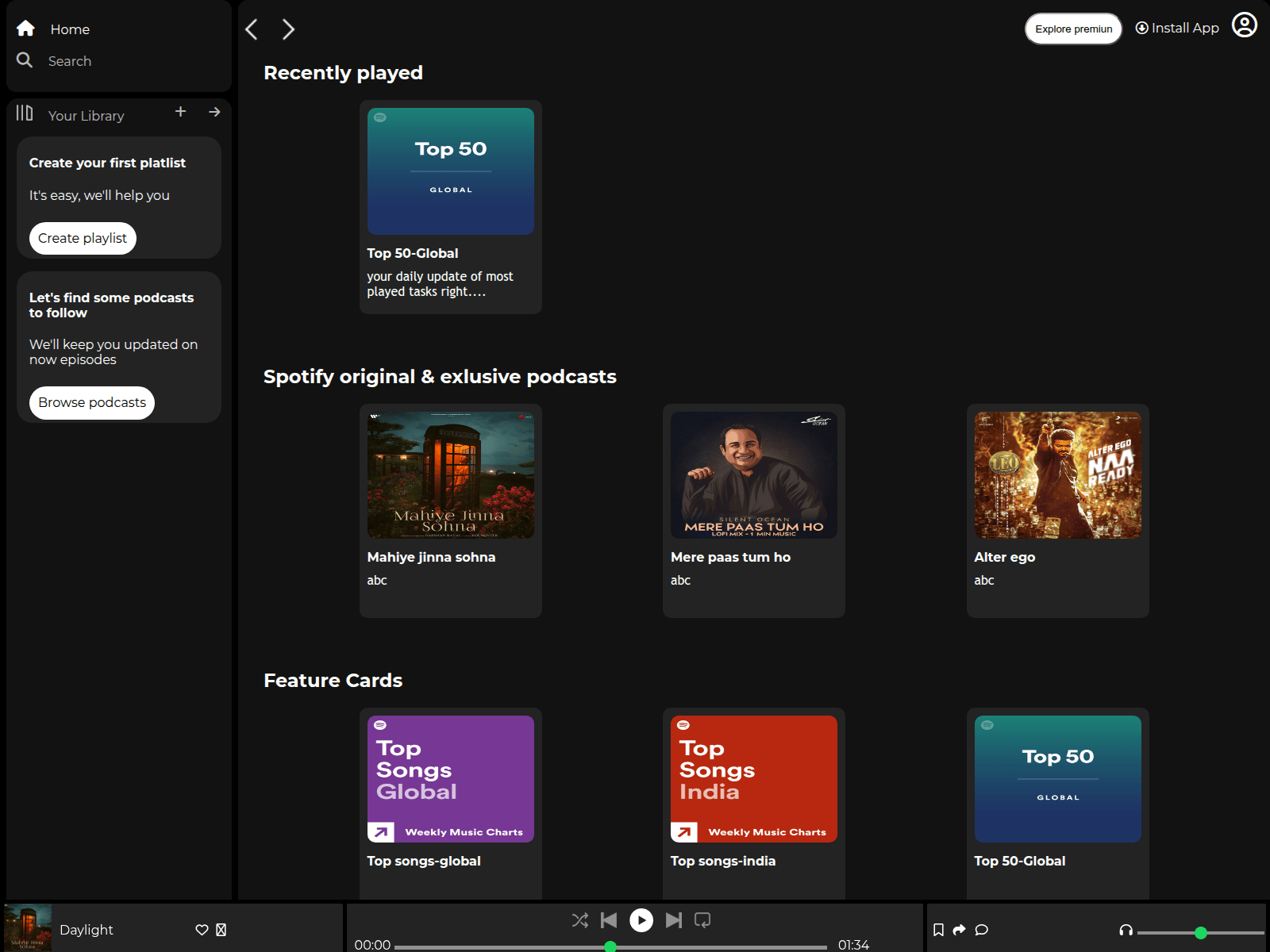This screenshot has width=1270, height=952.
Task: Click the Explore premium button
Action: pyautogui.click(x=1073, y=29)
